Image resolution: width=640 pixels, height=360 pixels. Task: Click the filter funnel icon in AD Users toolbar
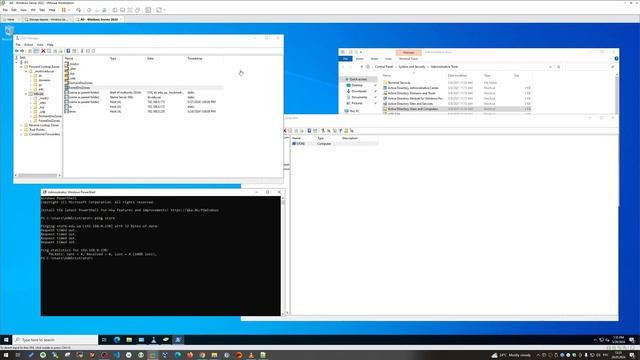[x=340, y=131]
